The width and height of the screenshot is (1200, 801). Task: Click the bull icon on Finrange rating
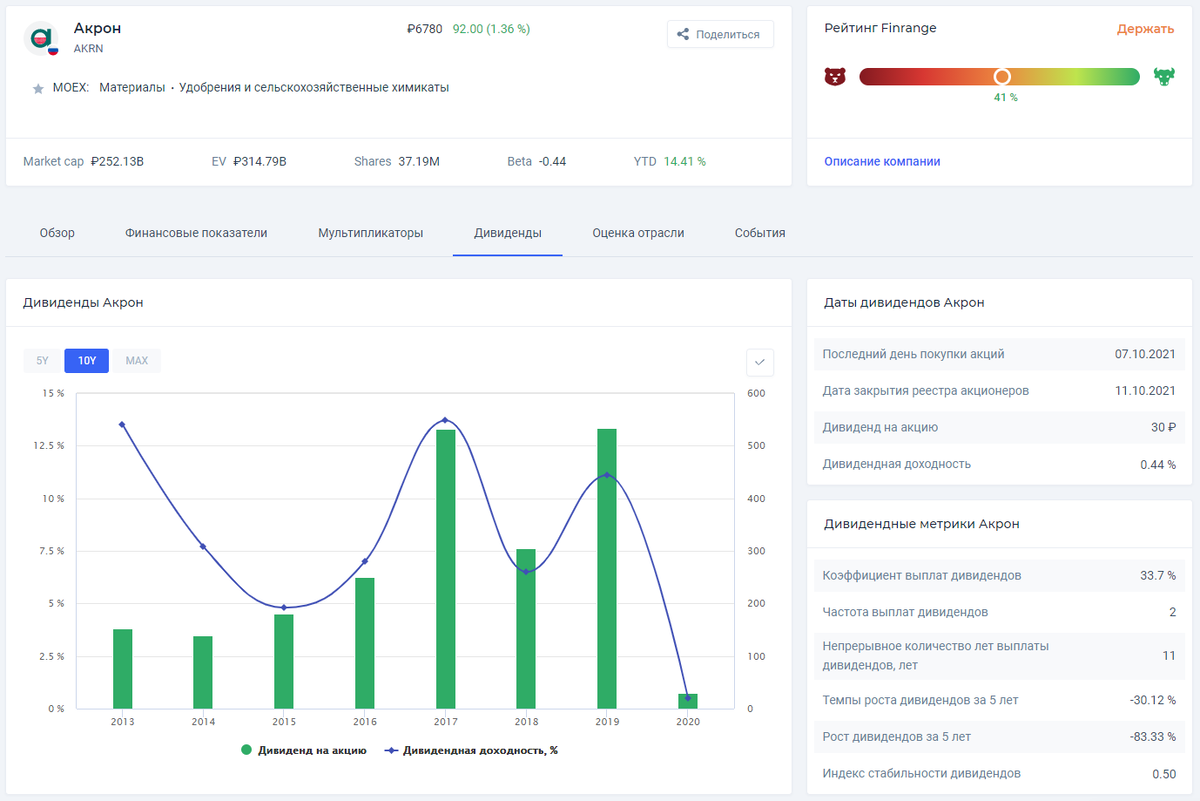[1164, 77]
